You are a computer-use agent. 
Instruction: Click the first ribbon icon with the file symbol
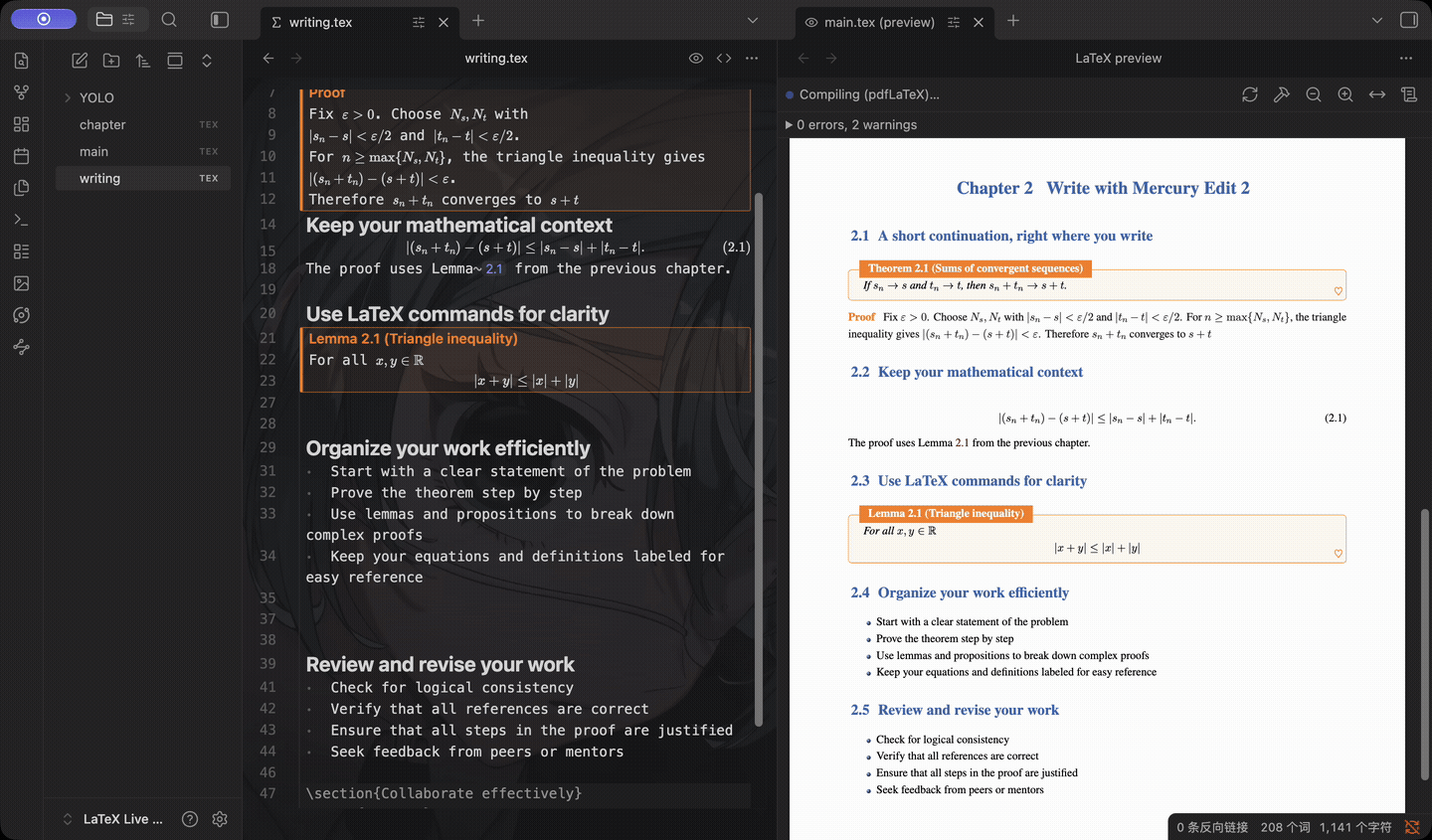point(22,61)
